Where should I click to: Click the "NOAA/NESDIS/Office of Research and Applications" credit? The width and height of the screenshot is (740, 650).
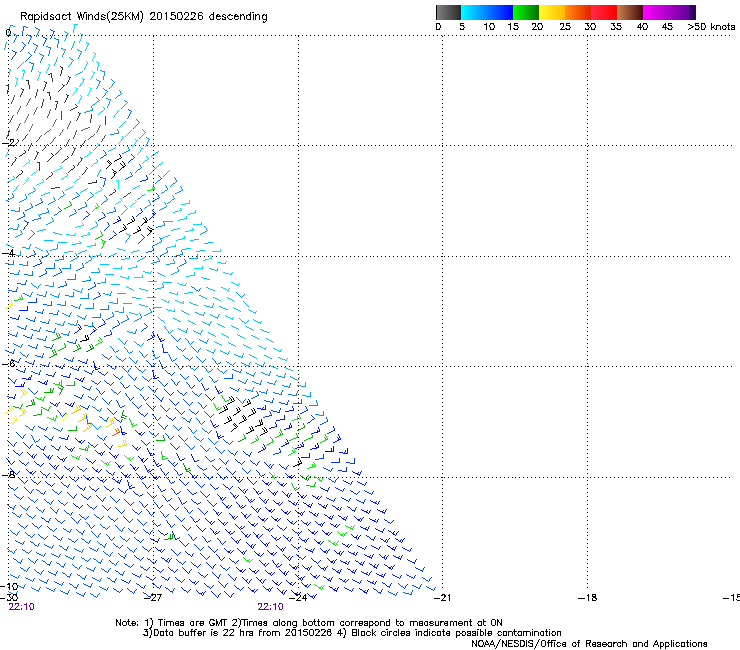point(589,643)
